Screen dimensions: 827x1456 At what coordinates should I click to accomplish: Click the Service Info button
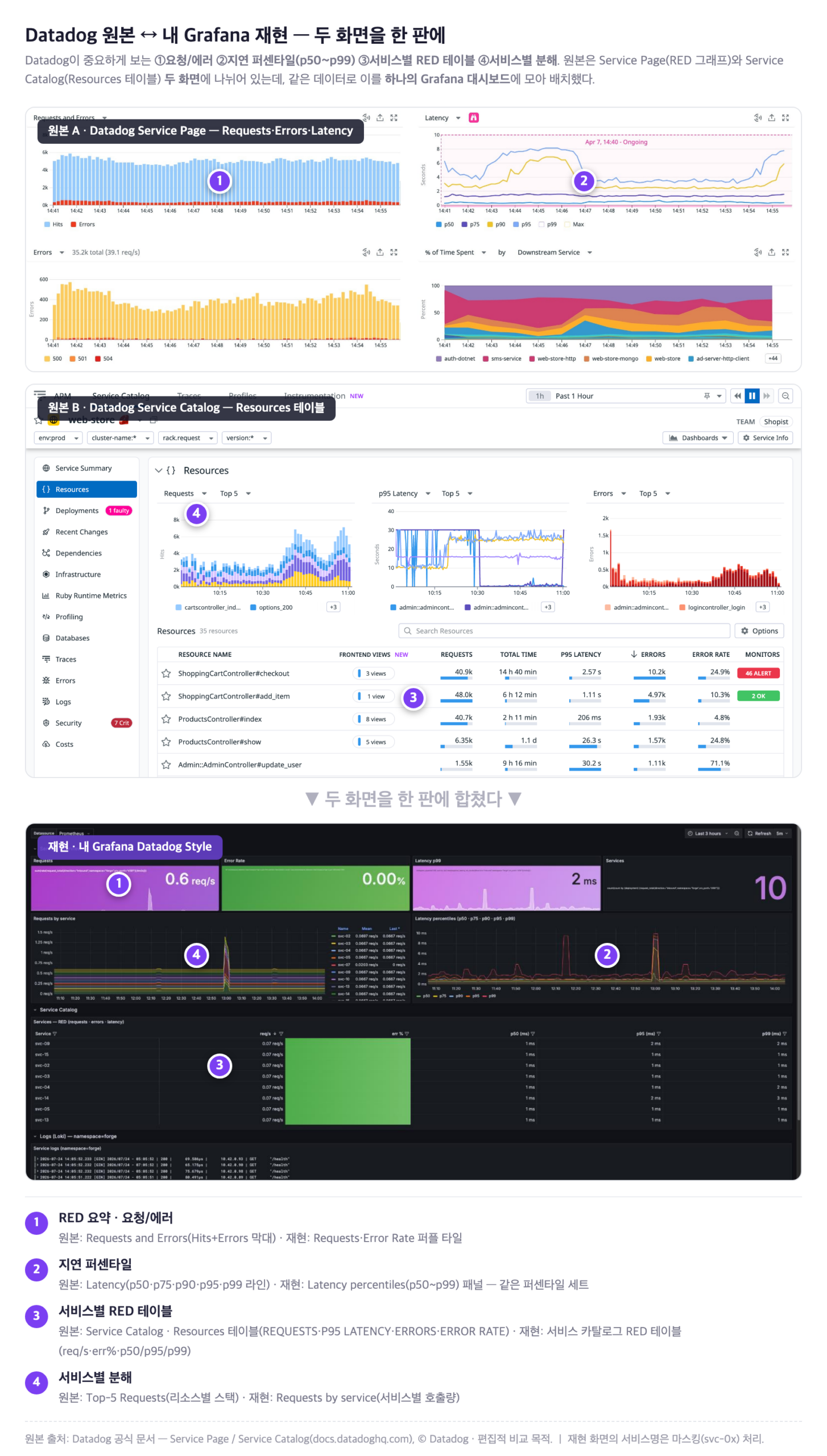point(765,437)
